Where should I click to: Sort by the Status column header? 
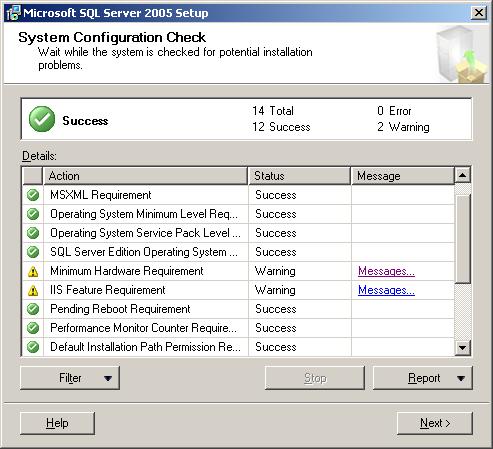click(x=299, y=176)
